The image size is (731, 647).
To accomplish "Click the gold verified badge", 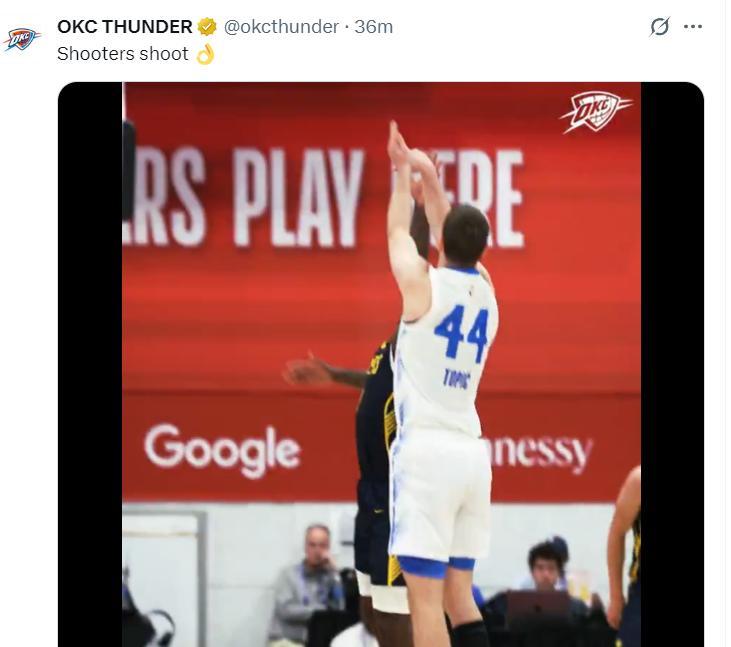I will 207,27.
